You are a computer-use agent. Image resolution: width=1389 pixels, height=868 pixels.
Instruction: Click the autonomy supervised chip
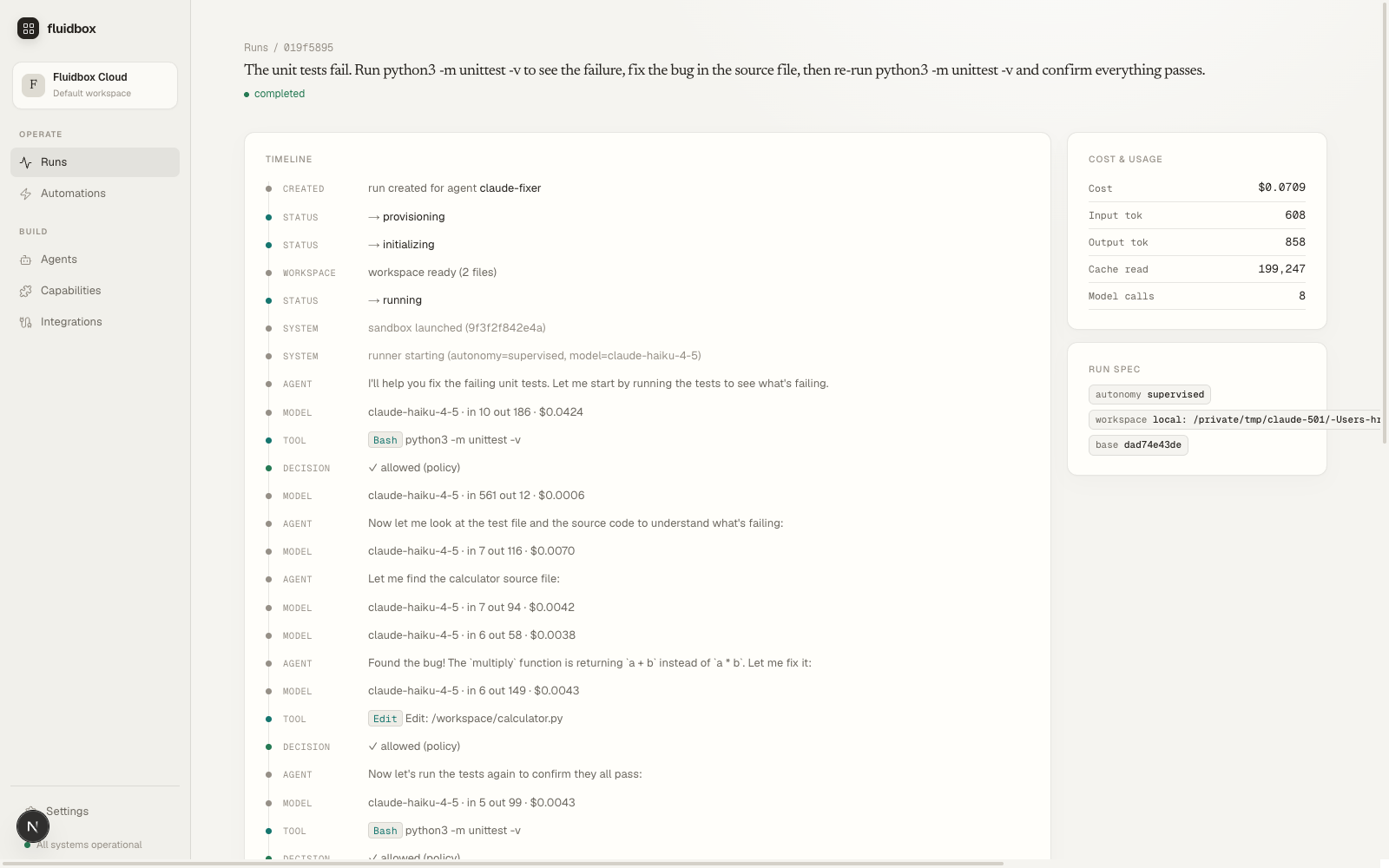click(1149, 394)
